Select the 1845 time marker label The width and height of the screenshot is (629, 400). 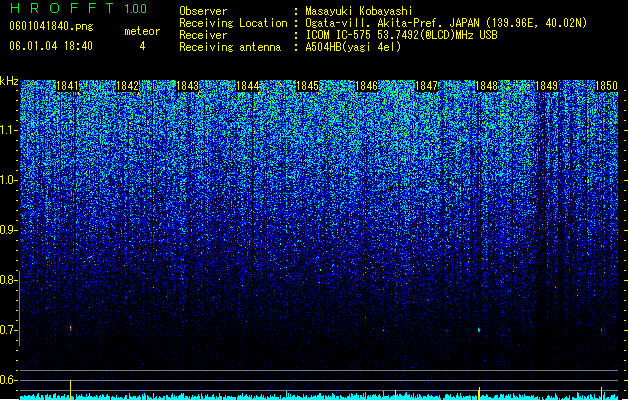click(307, 86)
